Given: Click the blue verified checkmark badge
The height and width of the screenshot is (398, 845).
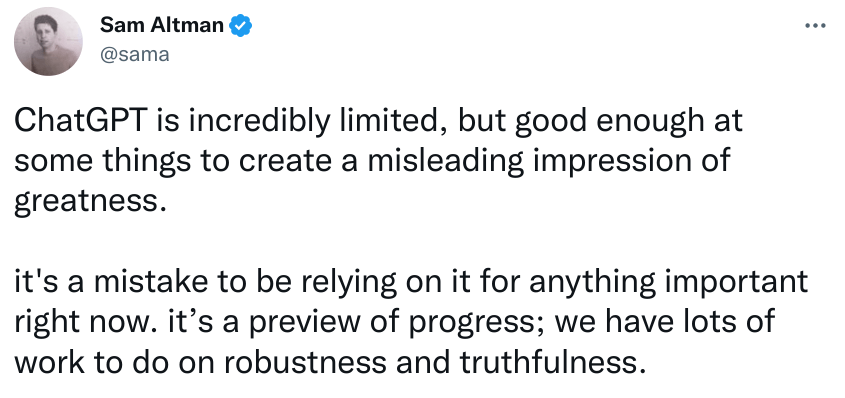Looking at the screenshot, I should (241, 25).
